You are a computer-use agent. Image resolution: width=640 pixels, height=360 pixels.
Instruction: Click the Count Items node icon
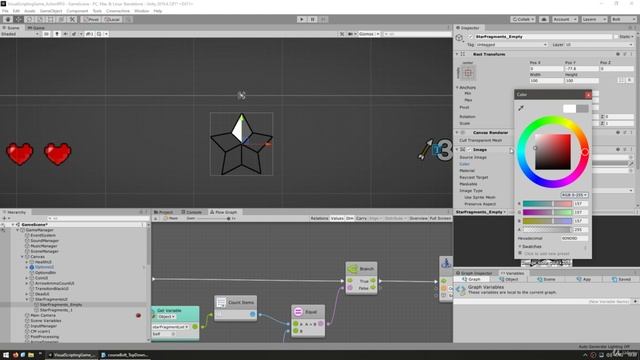221,302
